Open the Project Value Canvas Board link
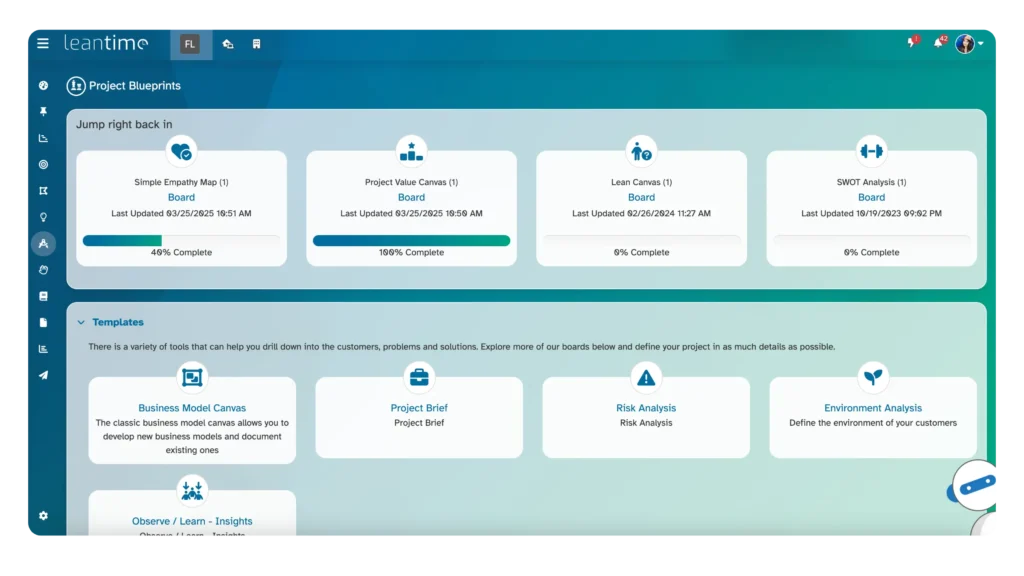The height and width of the screenshot is (576, 1024). point(411,197)
